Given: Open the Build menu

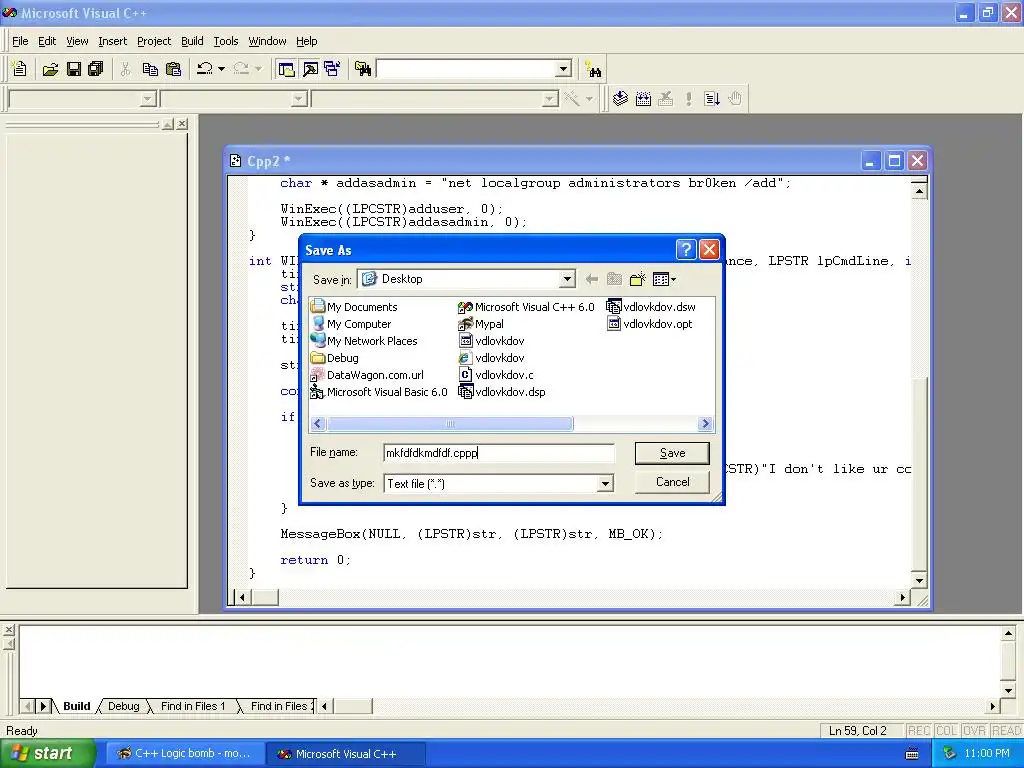Looking at the screenshot, I should point(192,41).
